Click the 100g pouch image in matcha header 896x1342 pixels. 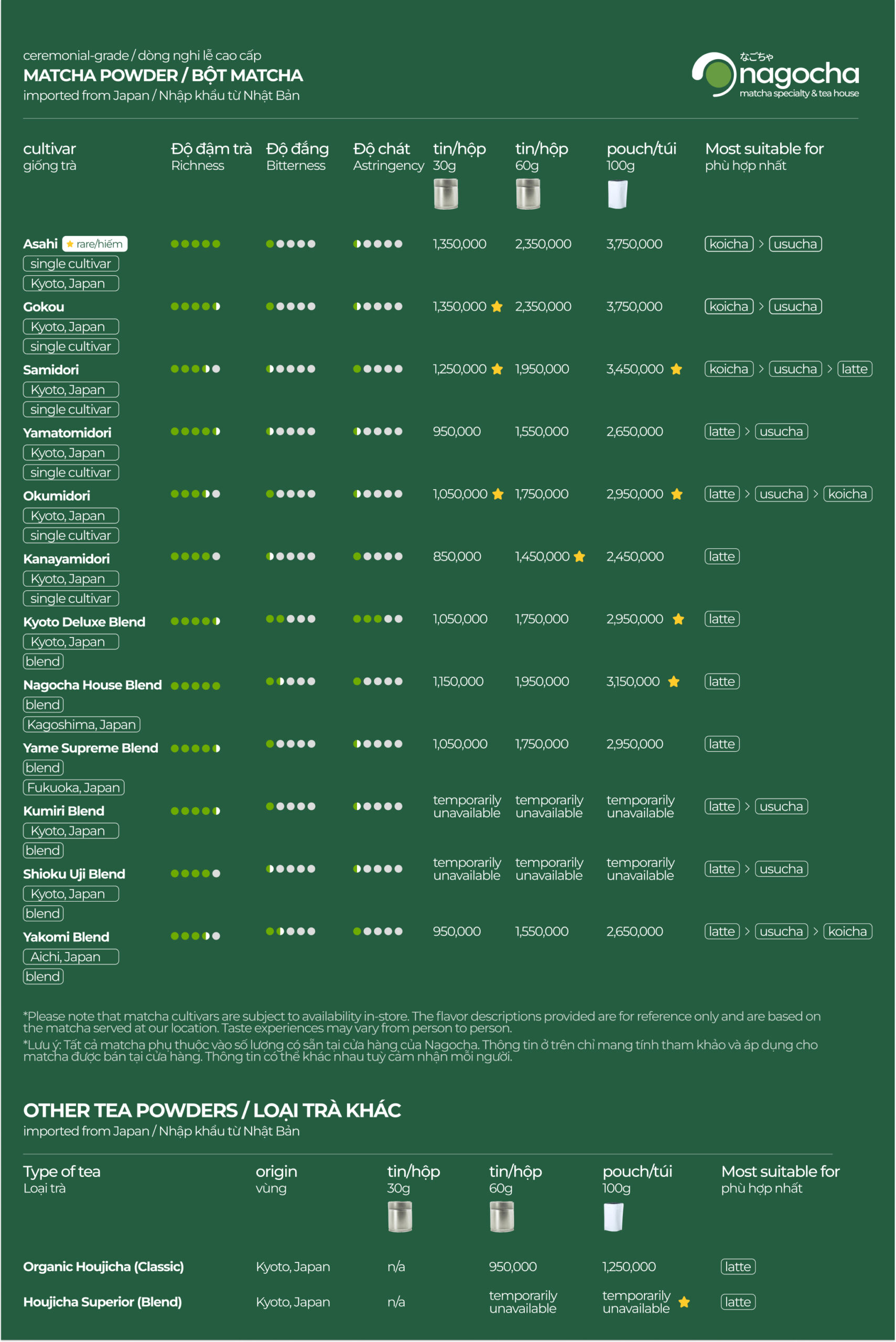pyautogui.click(x=618, y=194)
